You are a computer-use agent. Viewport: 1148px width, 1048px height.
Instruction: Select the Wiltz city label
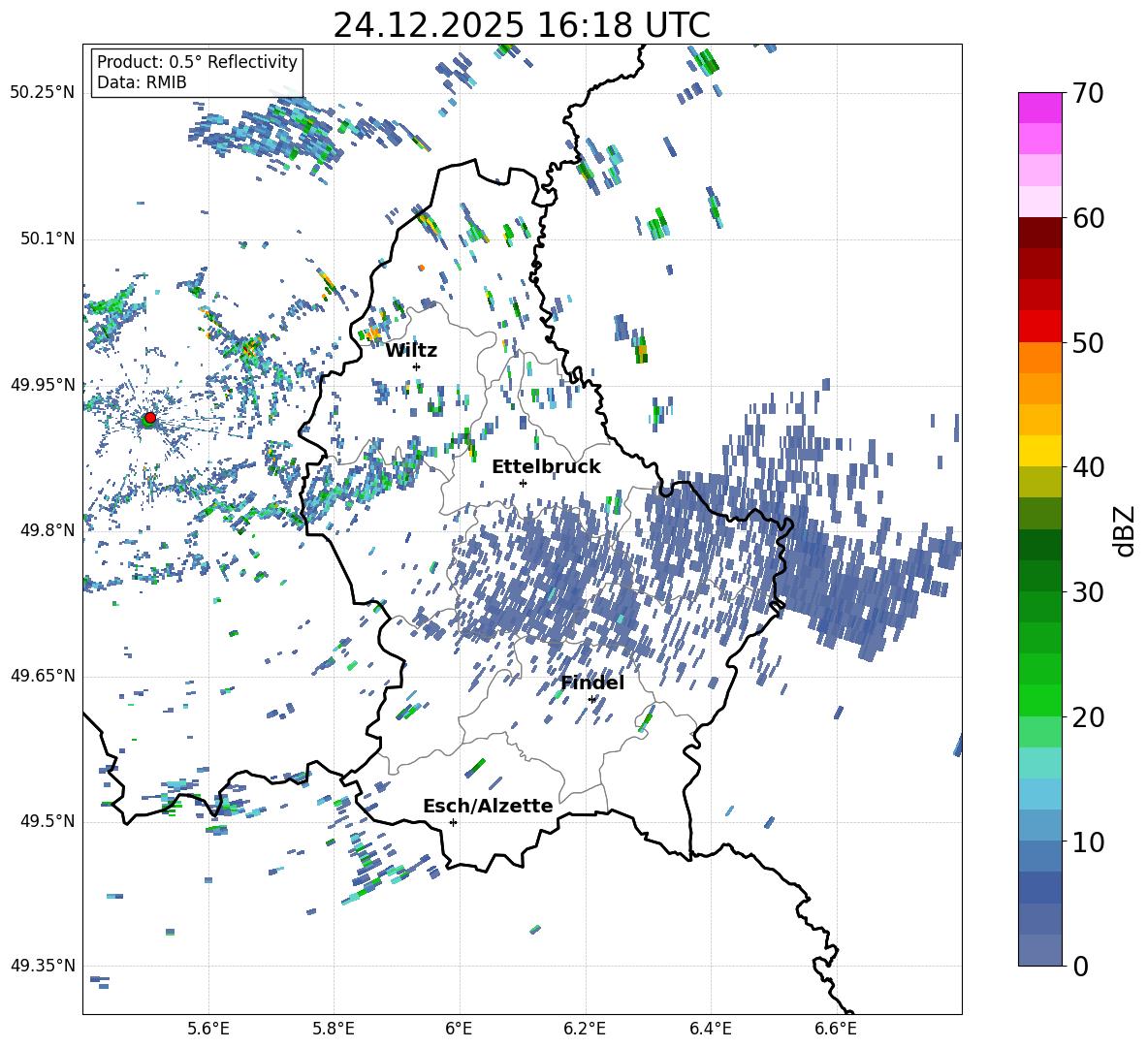coord(411,351)
